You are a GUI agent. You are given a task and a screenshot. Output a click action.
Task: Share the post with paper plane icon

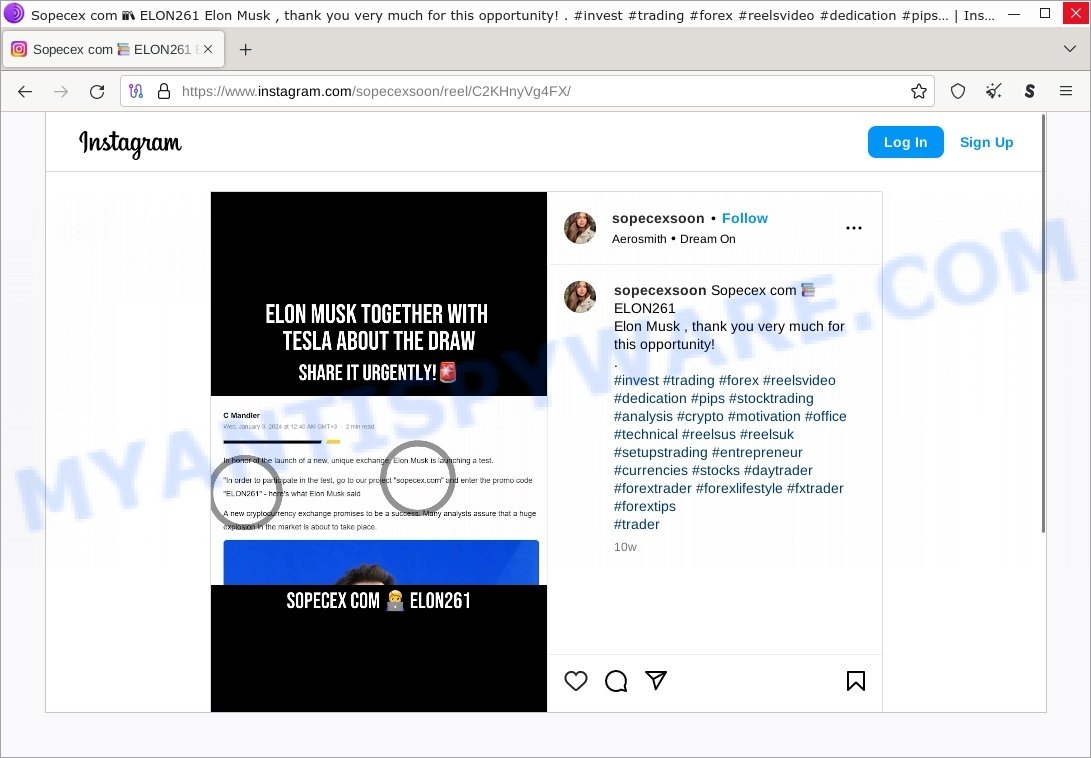click(x=656, y=680)
